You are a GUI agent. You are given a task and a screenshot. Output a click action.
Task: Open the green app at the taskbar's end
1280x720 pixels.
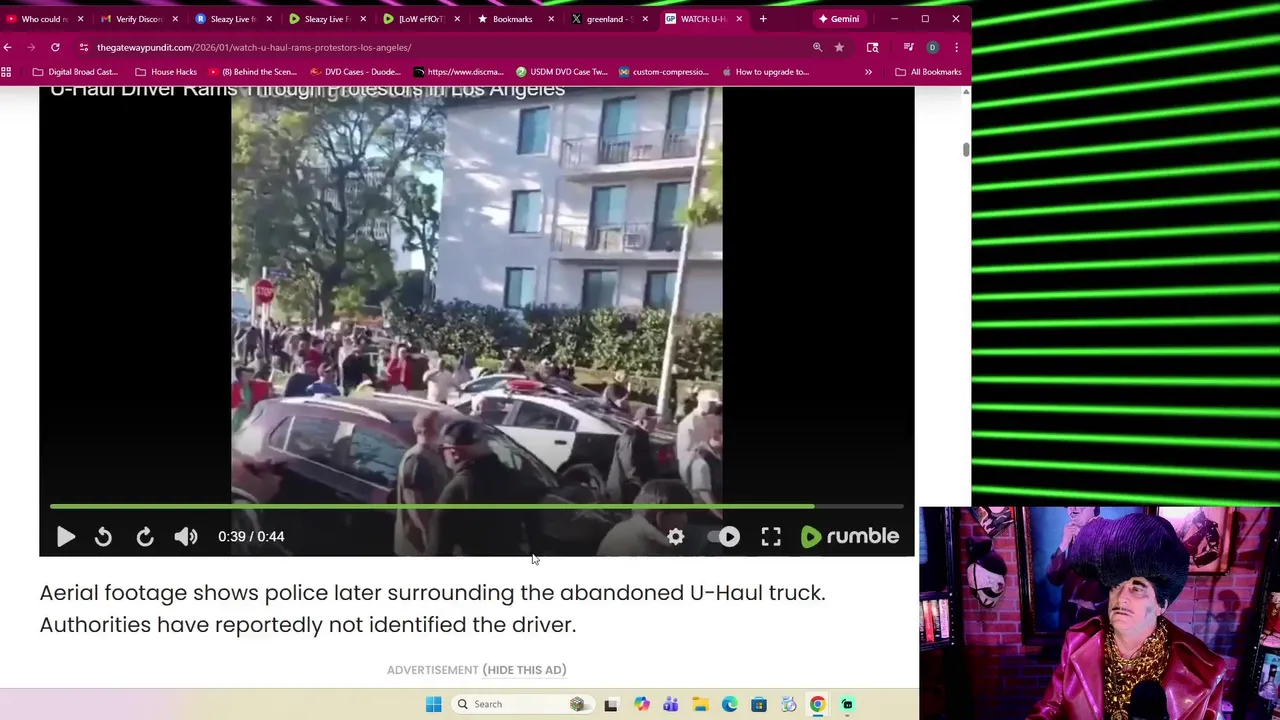coord(847,704)
